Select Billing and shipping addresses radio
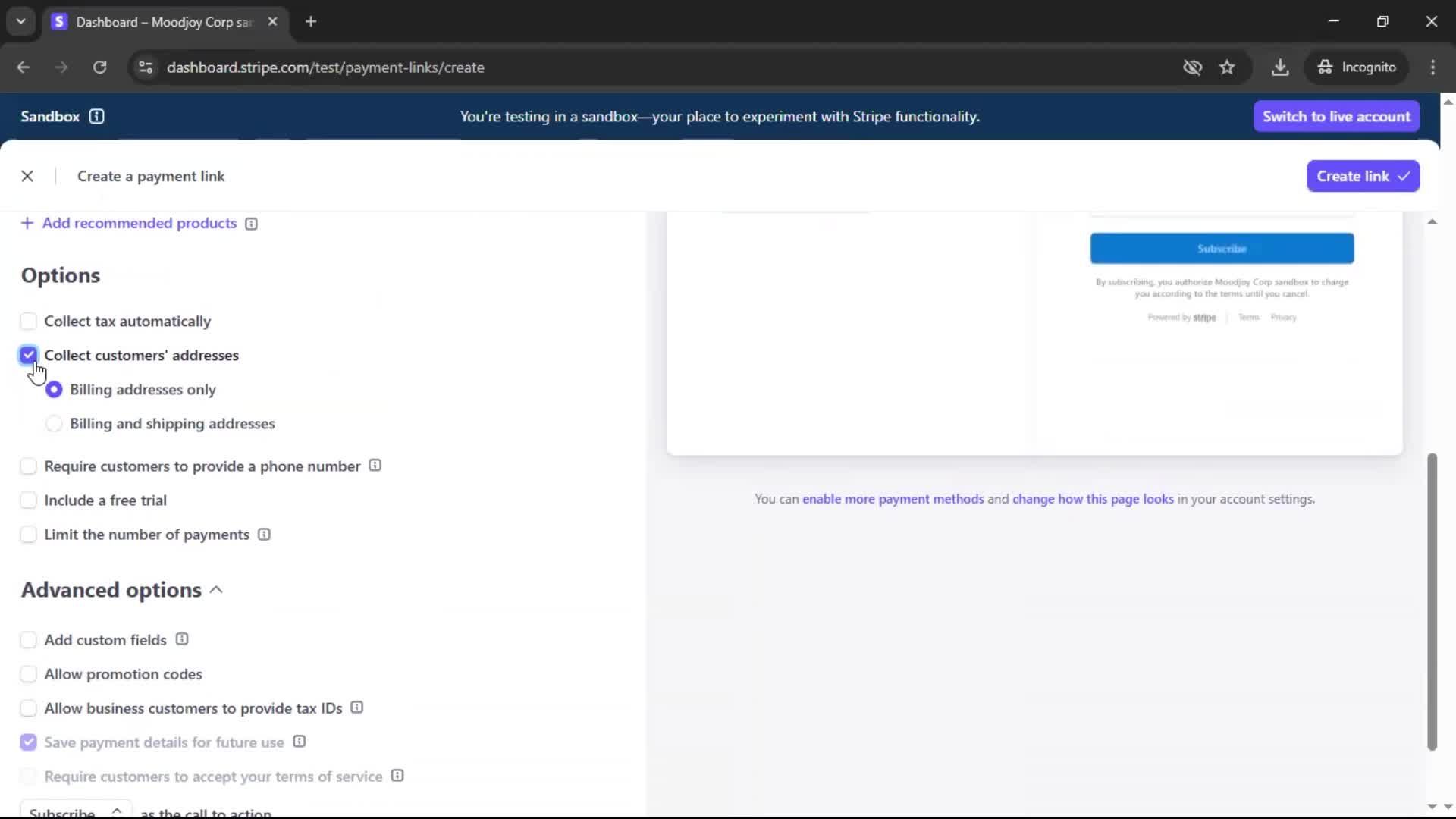The height and width of the screenshot is (819, 1456). pos(54,424)
